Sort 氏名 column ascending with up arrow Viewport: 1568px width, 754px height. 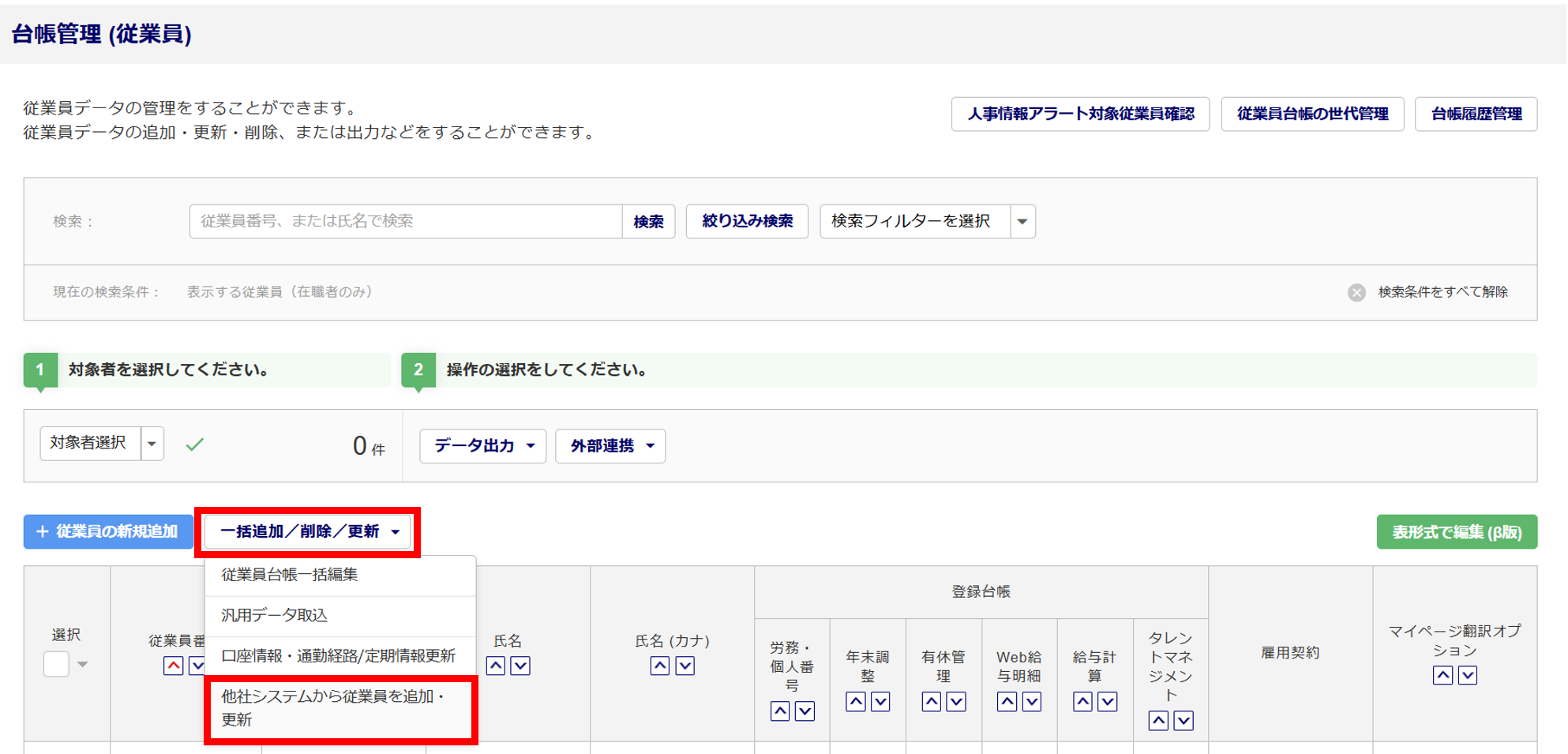[x=495, y=666]
